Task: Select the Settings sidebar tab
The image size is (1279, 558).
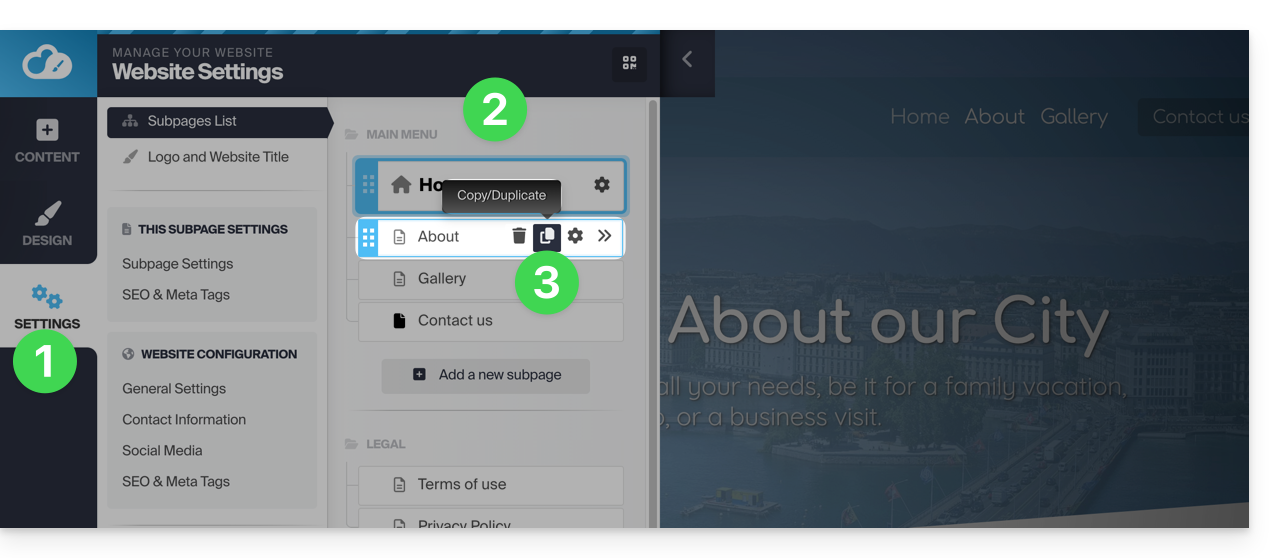Action: [47, 307]
